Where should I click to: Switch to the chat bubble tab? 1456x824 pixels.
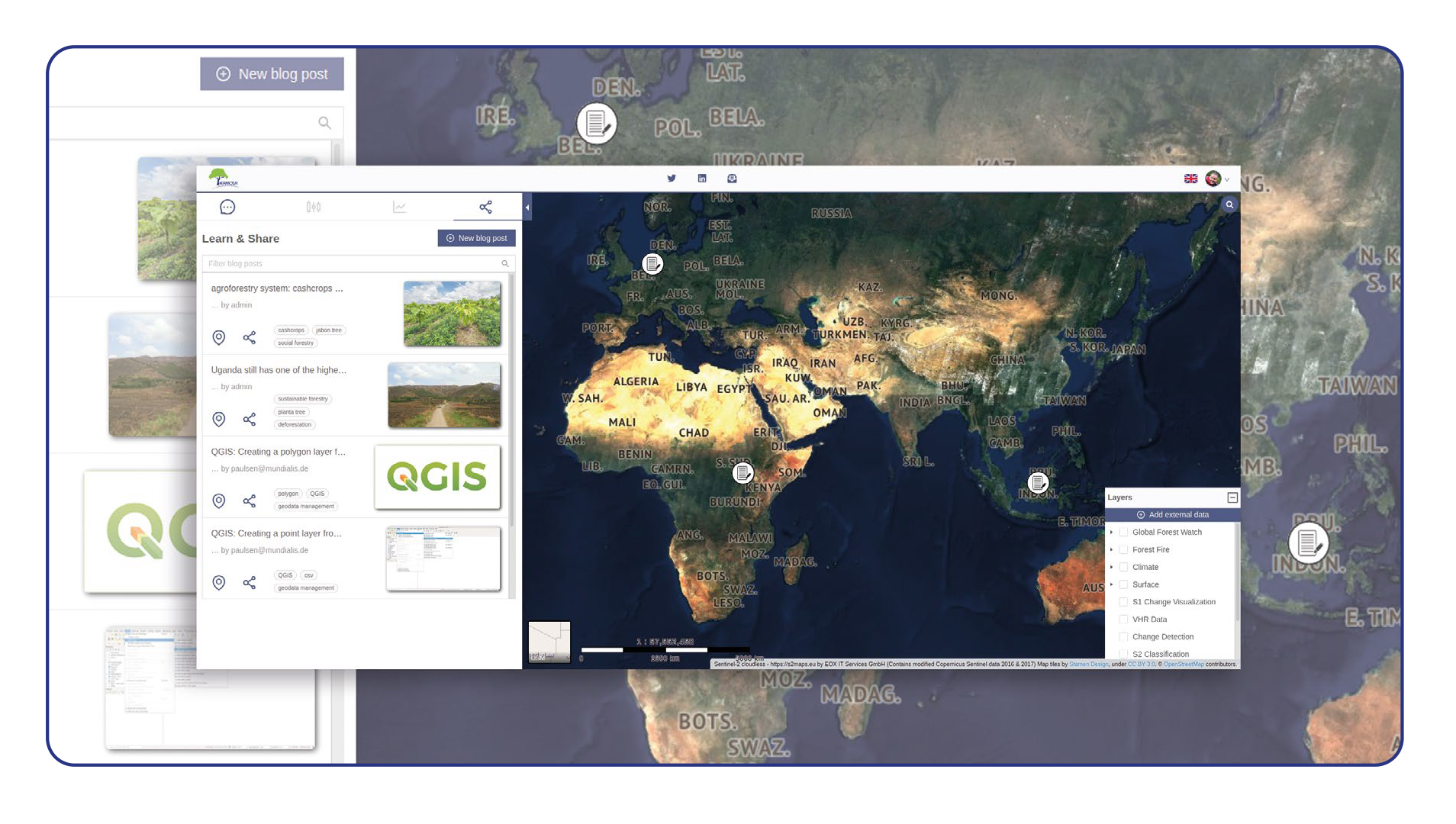click(x=227, y=207)
